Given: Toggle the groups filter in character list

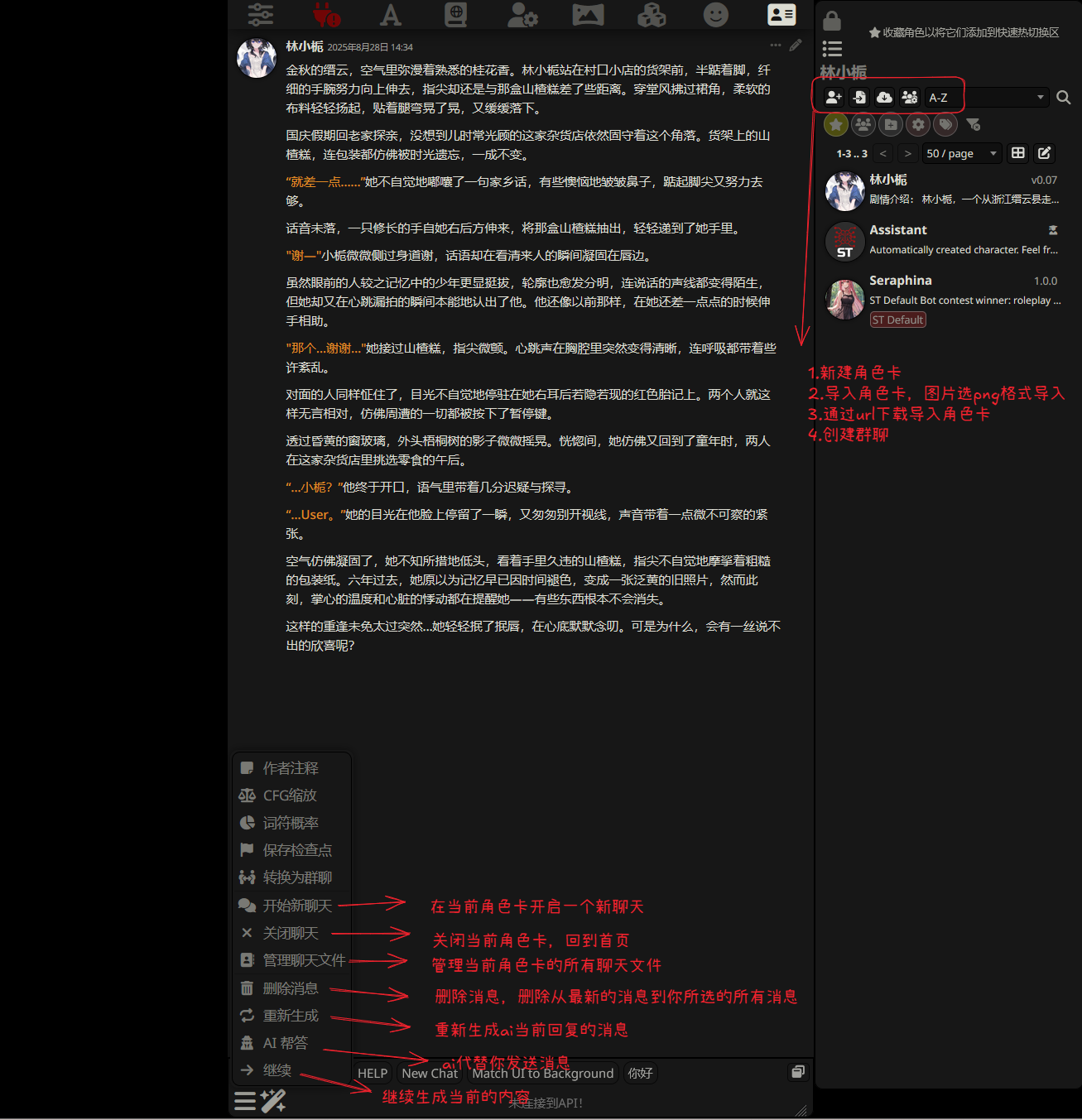Looking at the screenshot, I should coord(863,125).
